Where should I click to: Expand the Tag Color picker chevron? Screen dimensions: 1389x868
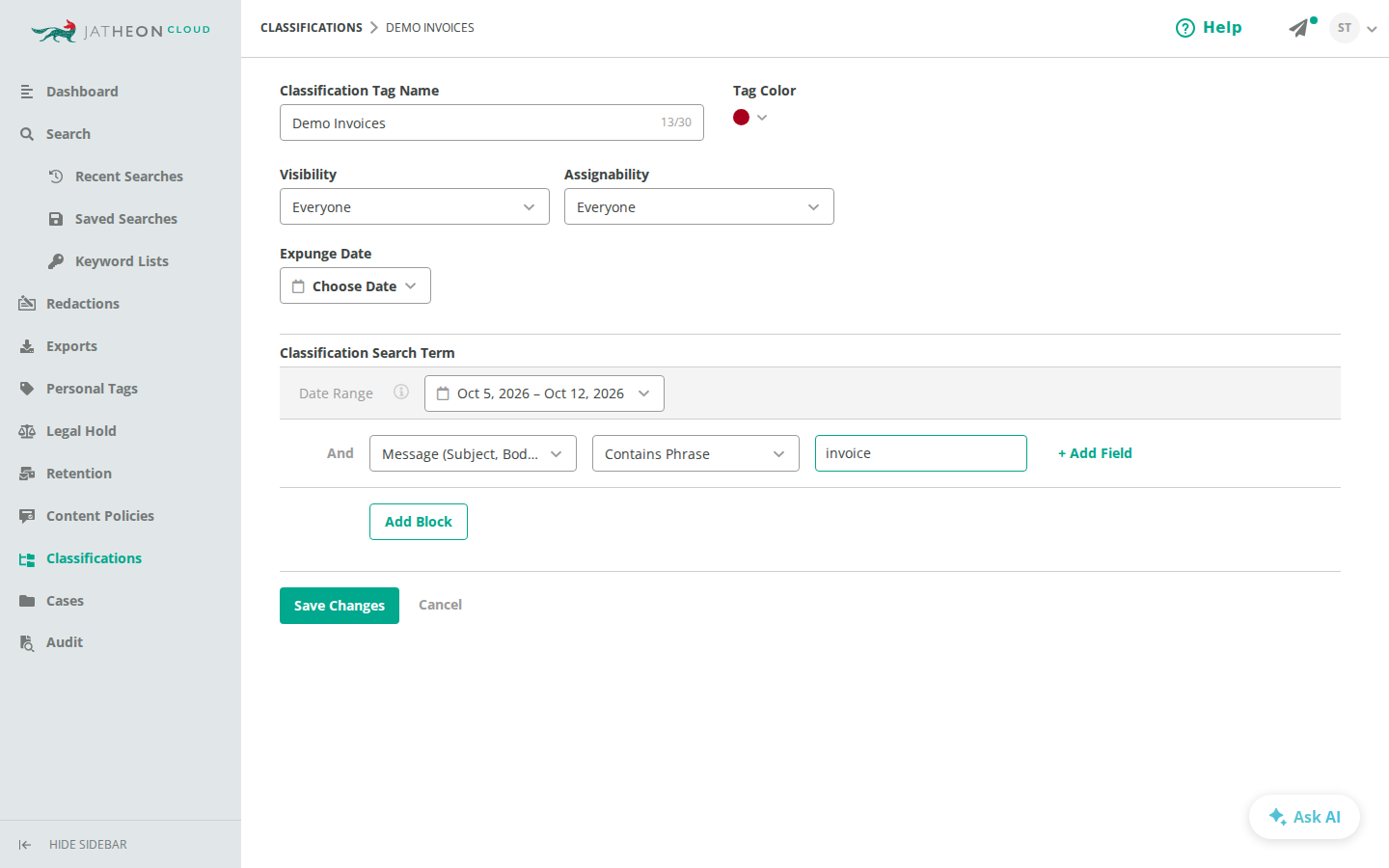point(762,118)
